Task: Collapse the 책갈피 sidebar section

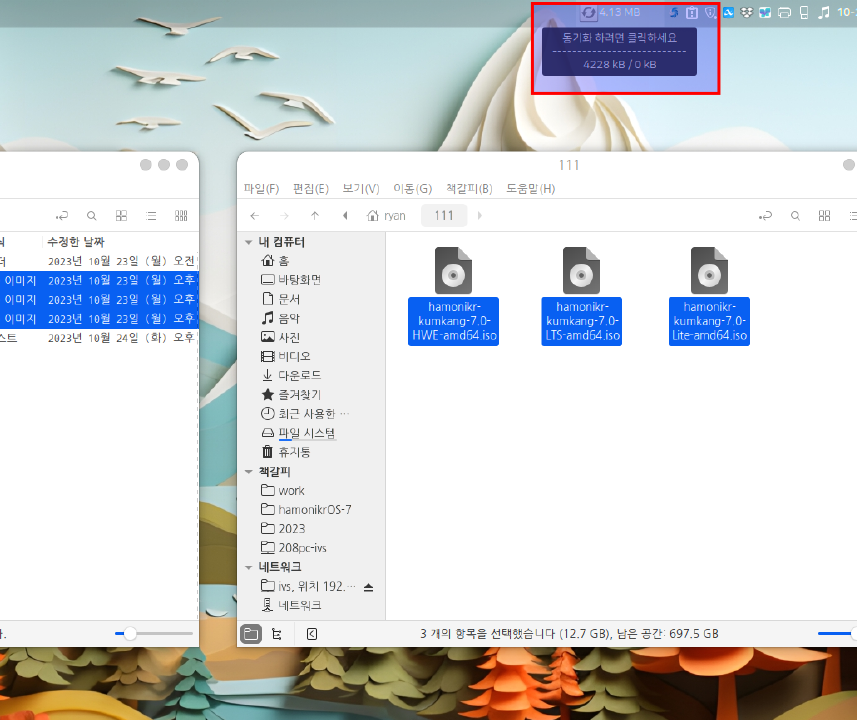Action: click(x=249, y=471)
